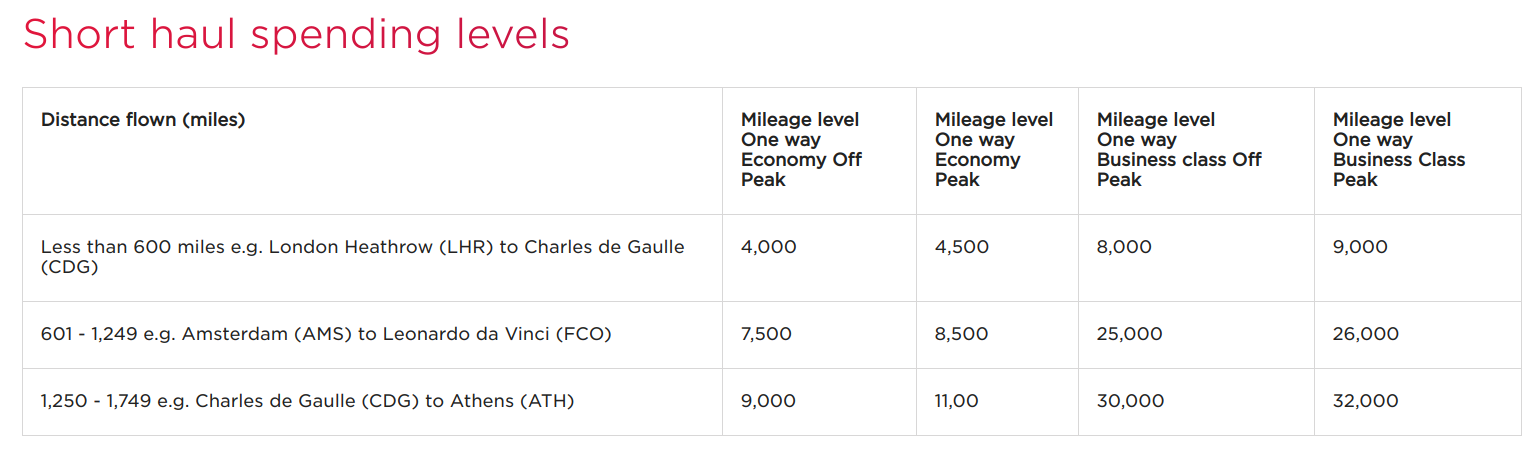This screenshot has height=458, width=1531.
Task: Select the 8,000 Business Off Peak cell
Action: click(1124, 247)
